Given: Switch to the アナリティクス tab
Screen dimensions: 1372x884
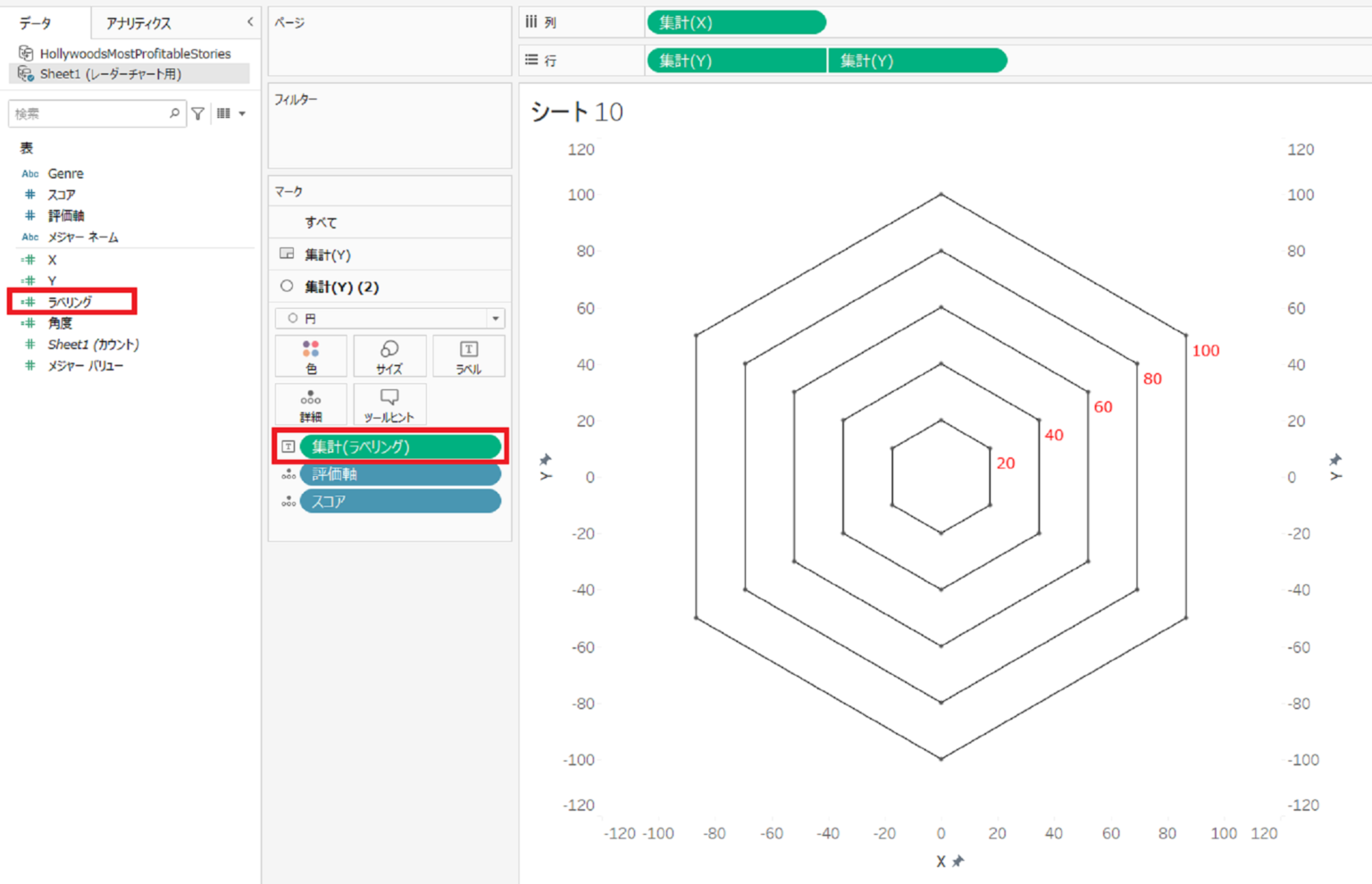Looking at the screenshot, I should click(x=138, y=23).
